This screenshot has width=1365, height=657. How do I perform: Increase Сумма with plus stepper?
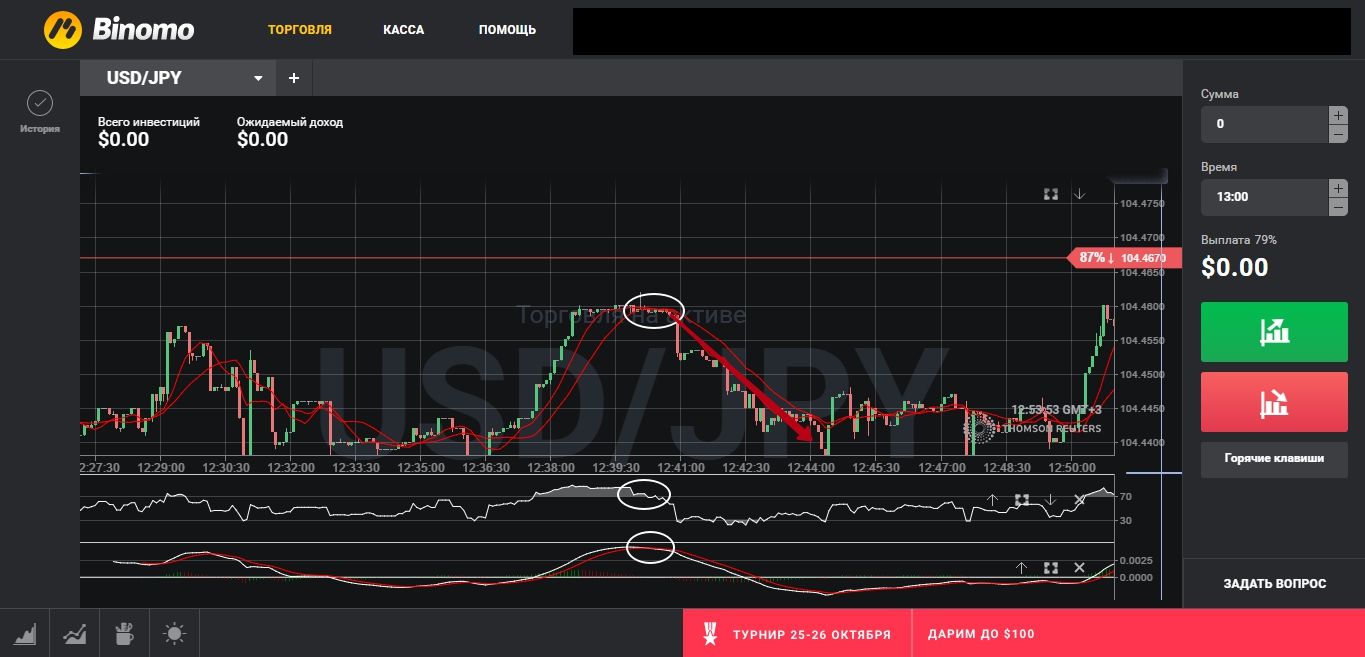click(1338, 115)
